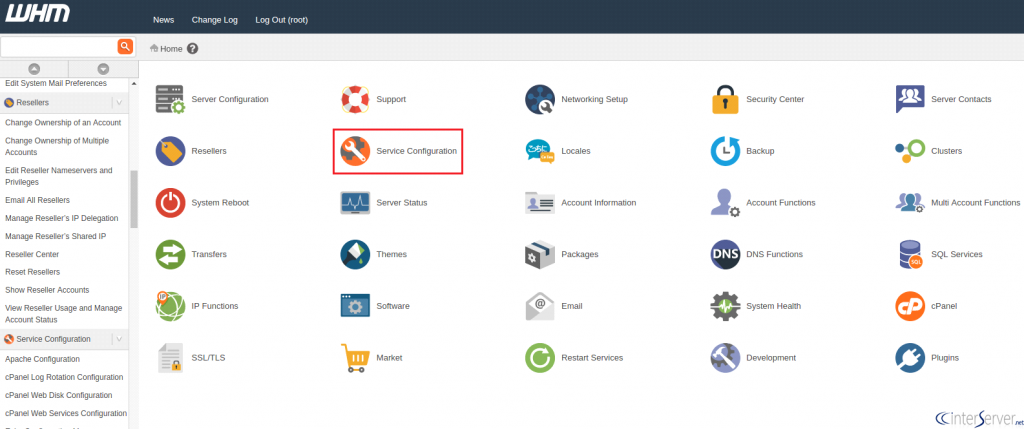Open the Security Center padlock icon

click(x=725, y=99)
